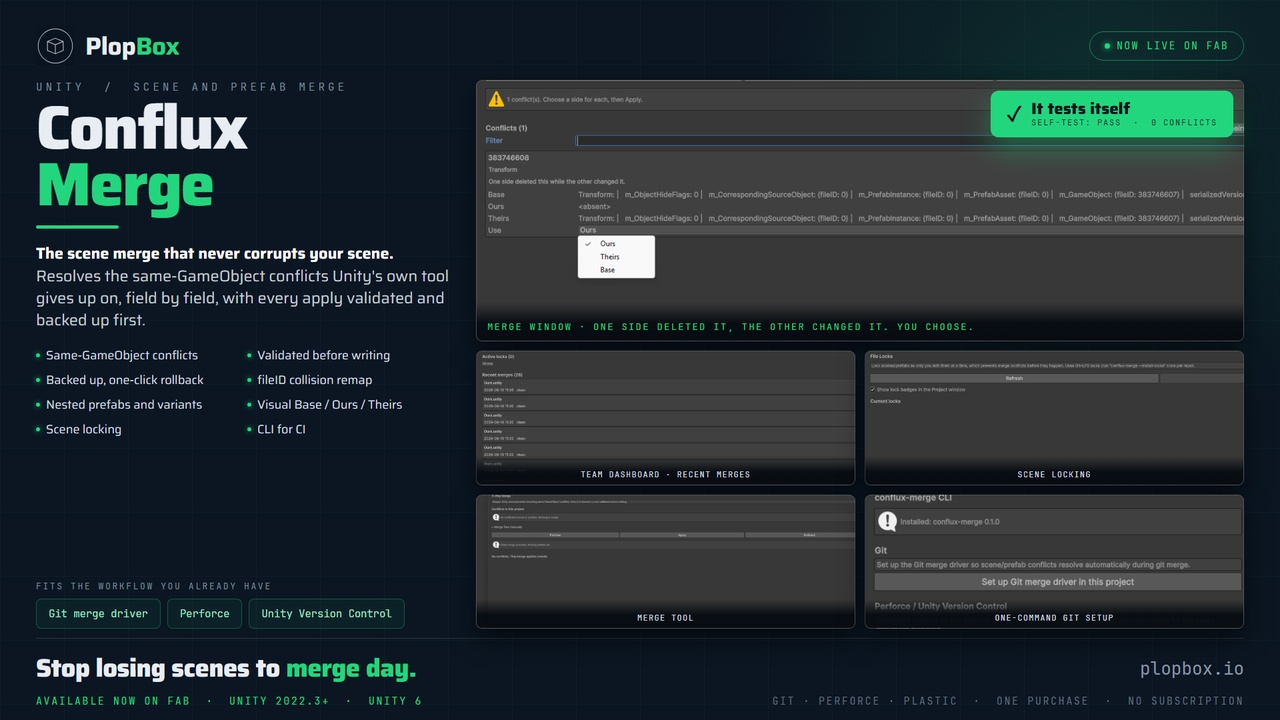Screen dimensions: 1280x720
Task: Click the Validated before writing bullet
Action: (324, 355)
